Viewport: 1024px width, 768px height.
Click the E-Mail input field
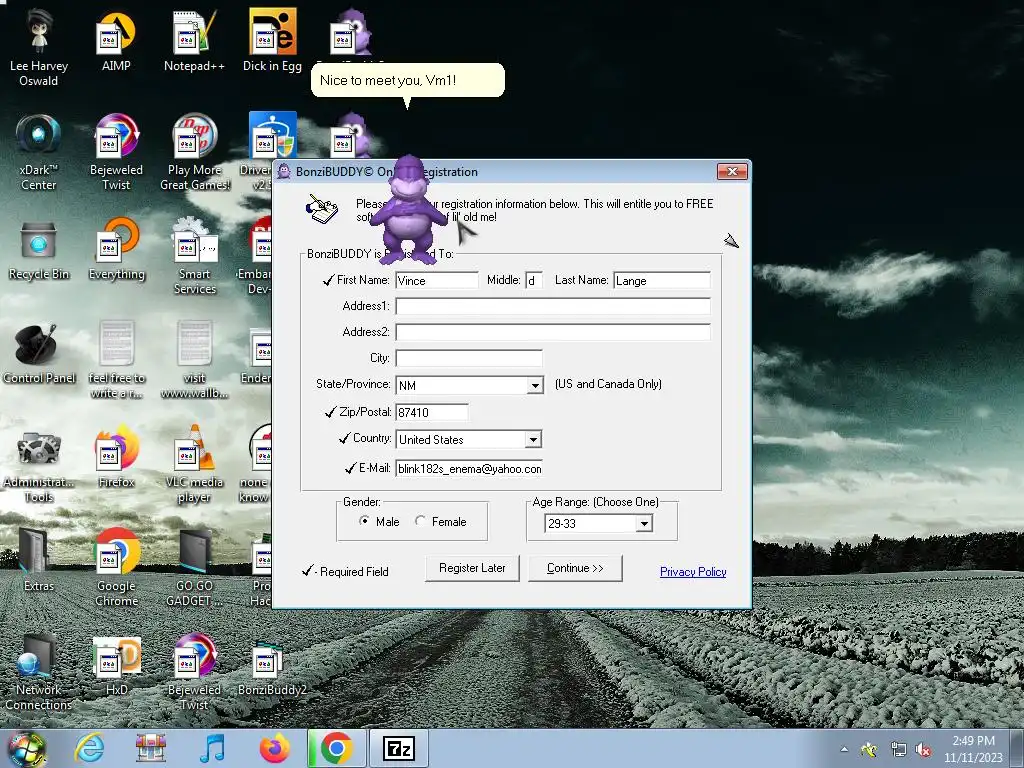pos(469,469)
